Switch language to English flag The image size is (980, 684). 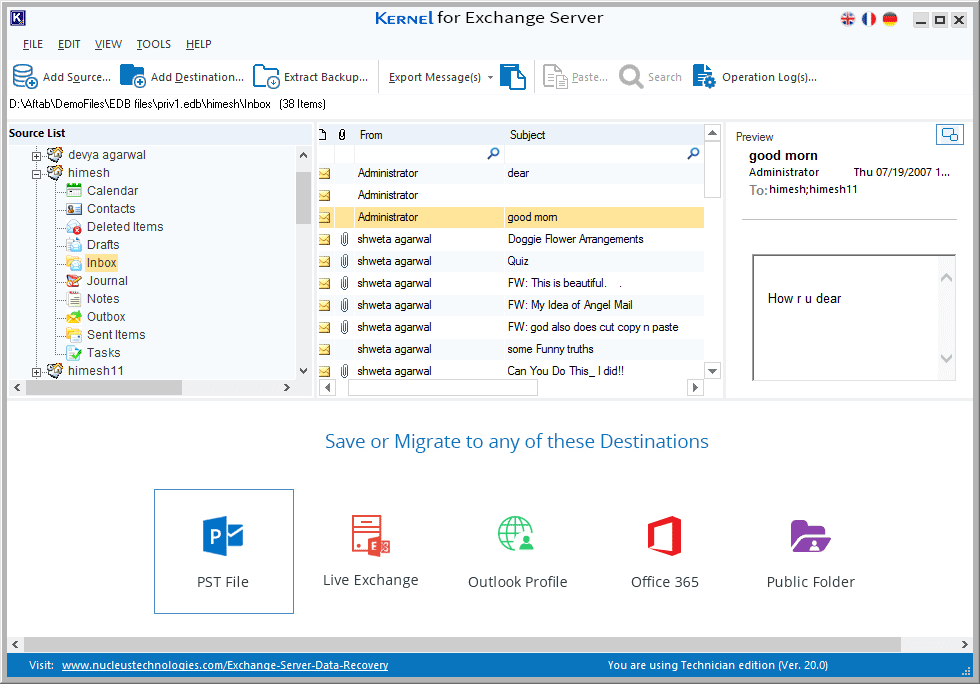coord(848,19)
